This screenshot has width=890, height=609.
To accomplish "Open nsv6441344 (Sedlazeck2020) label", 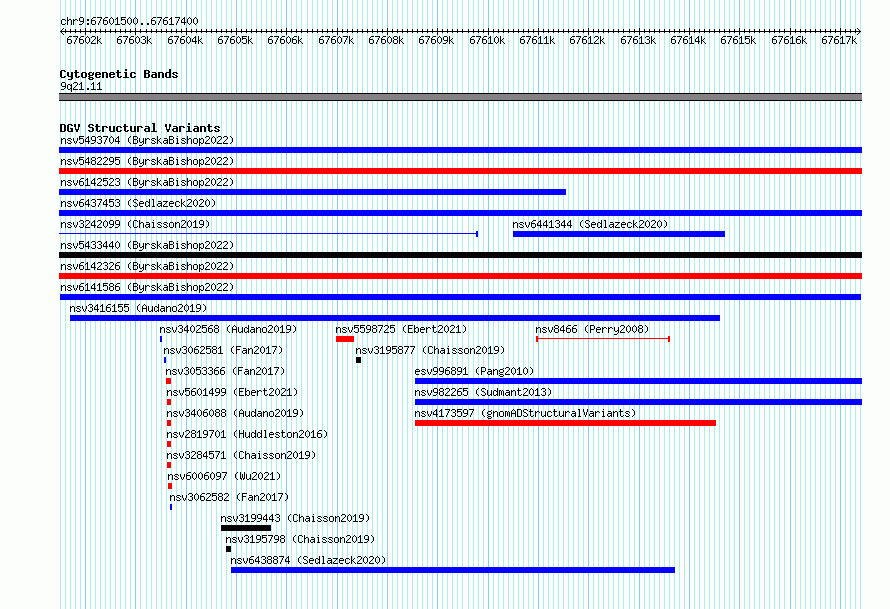I will pos(590,224).
